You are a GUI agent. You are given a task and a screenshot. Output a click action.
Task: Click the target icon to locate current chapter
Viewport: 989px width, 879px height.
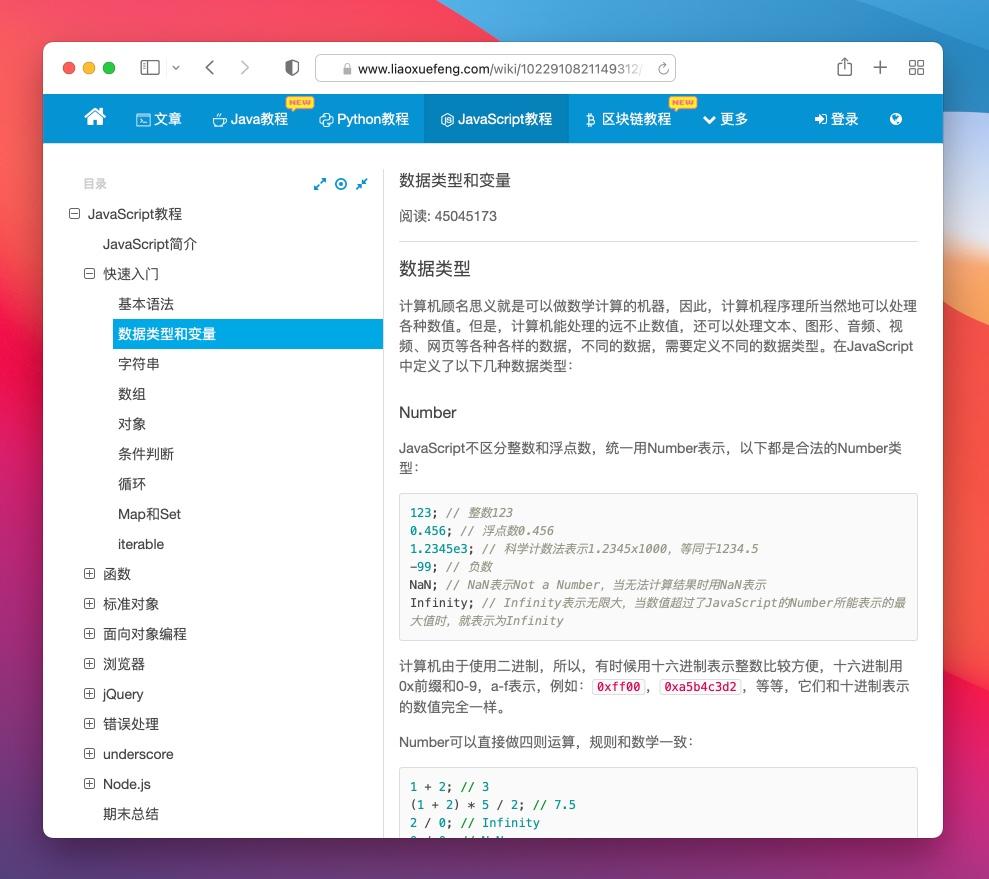pyautogui.click(x=341, y=184)
